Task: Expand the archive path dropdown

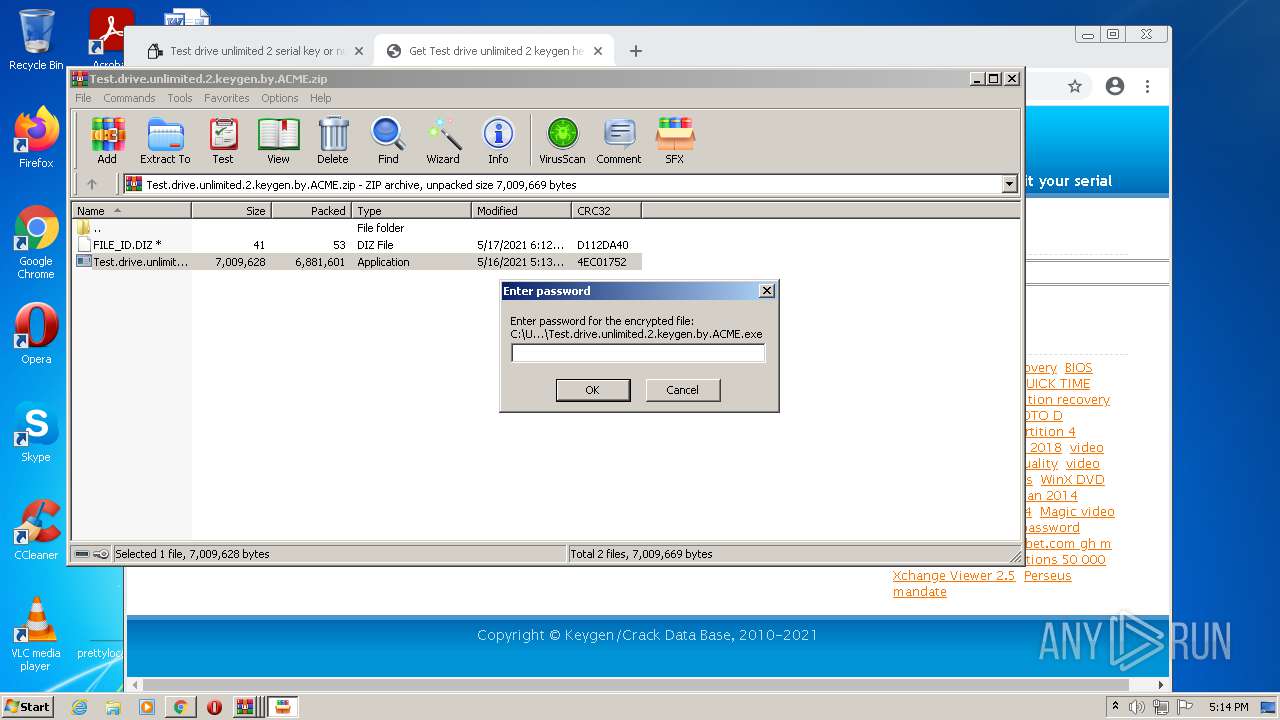Action: pos(1009,184)
